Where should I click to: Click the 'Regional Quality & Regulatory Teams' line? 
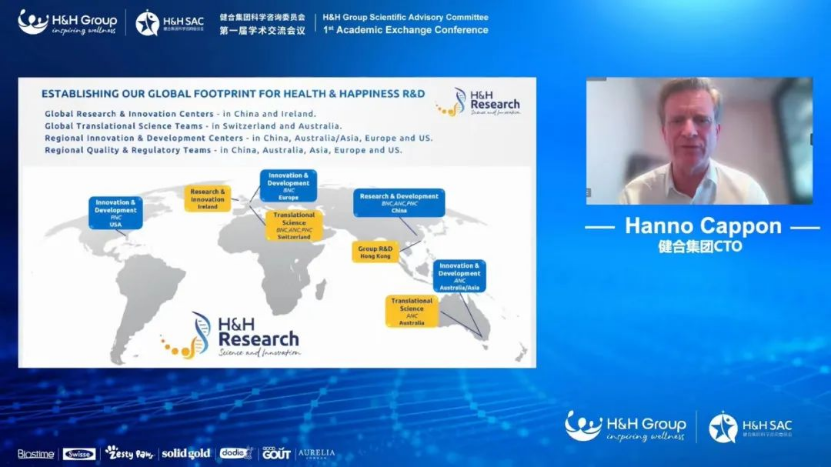pos(223,150)
